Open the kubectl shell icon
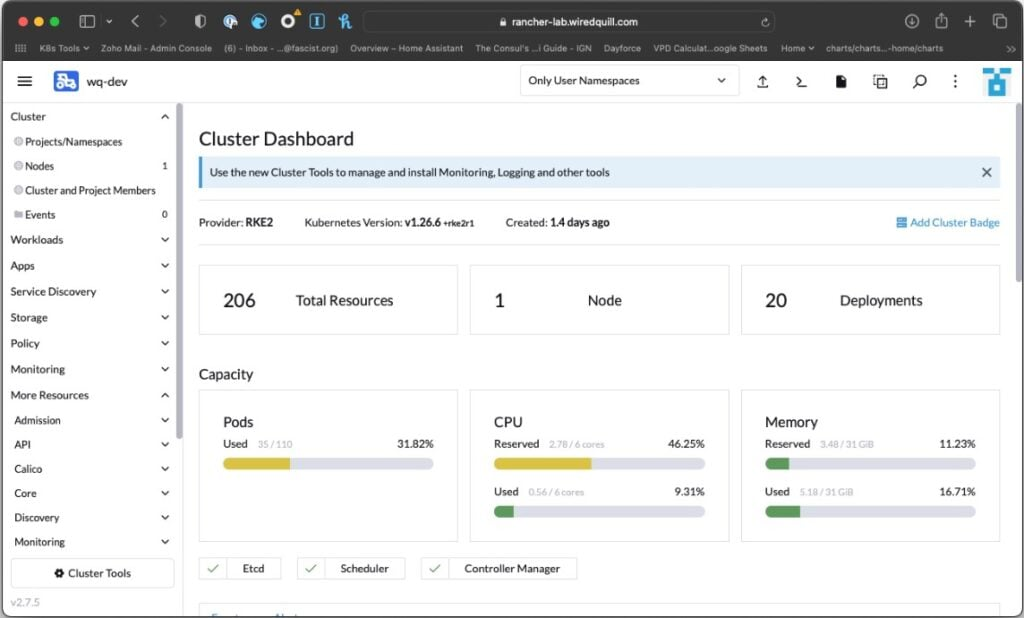This screenshot has height=618, width=1024. pos(801,81)
